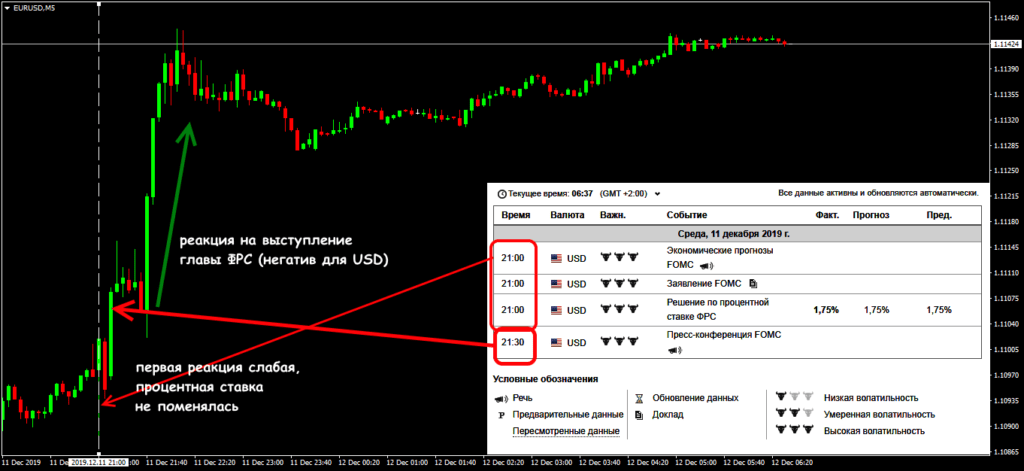Click the 2019.12.11 21:00 time axis marker
Viewport: 1024px width, 471px height.
pyautogui.click(x=98, y=463)
